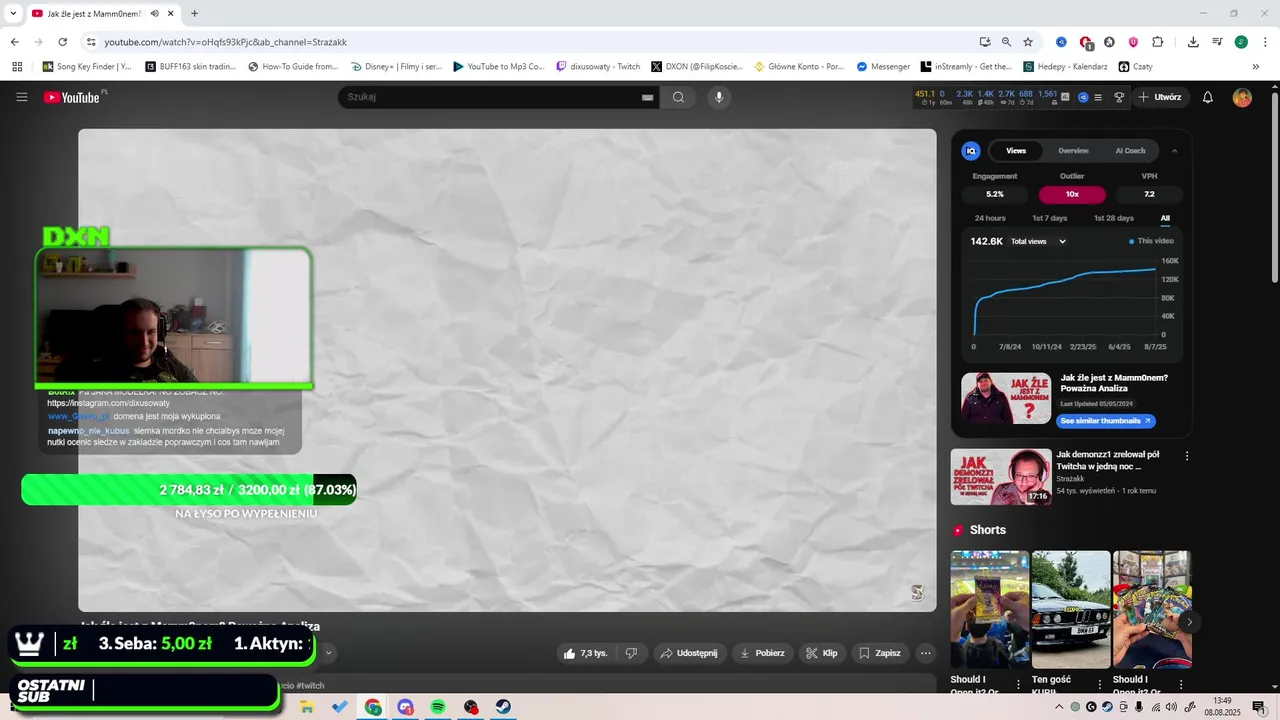Expand the video description chevron under the title
1280x720 pixels.
[328, 653]
